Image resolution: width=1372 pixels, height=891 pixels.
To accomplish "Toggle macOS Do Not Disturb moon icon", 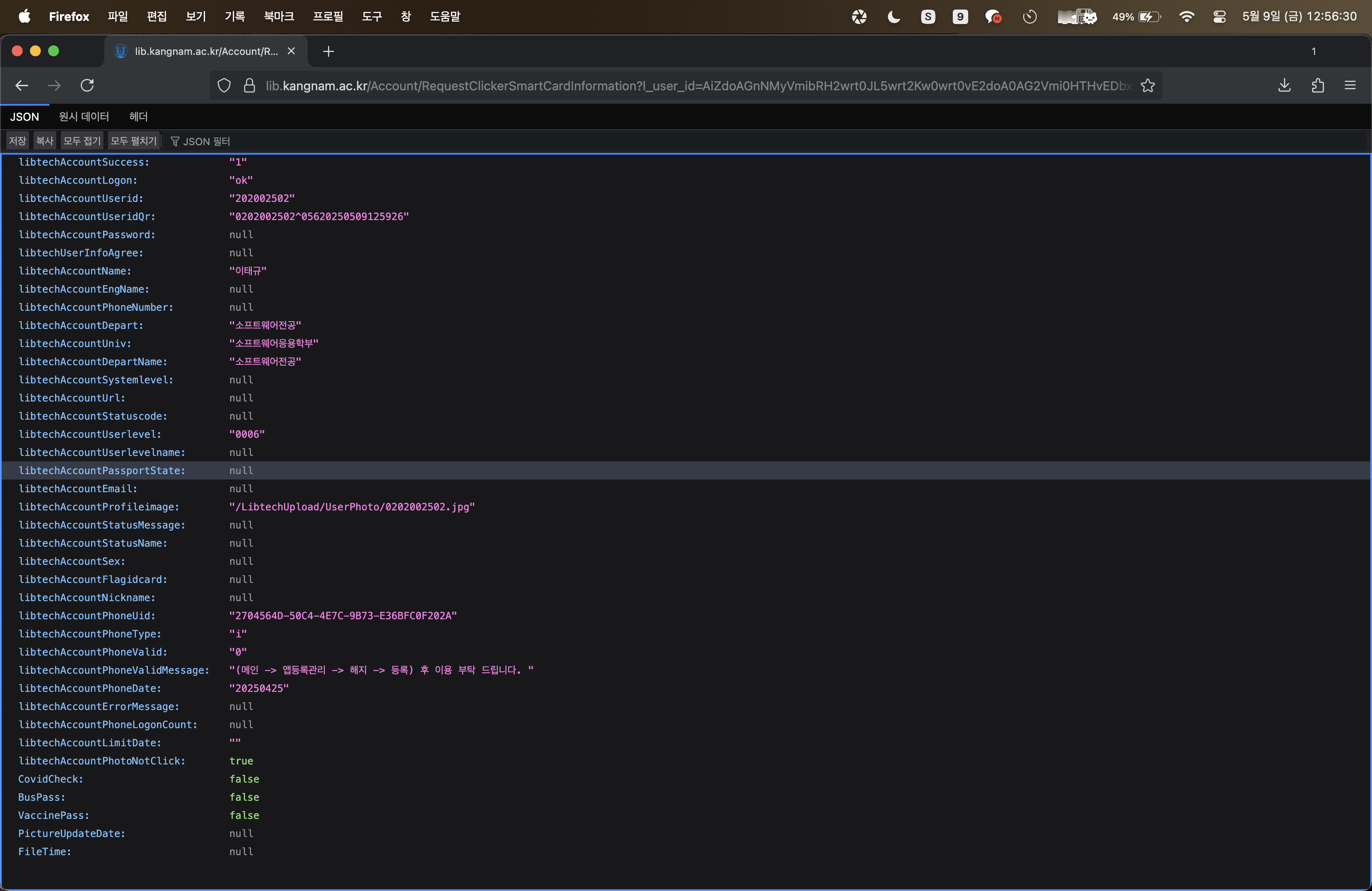I will [893, 17].
